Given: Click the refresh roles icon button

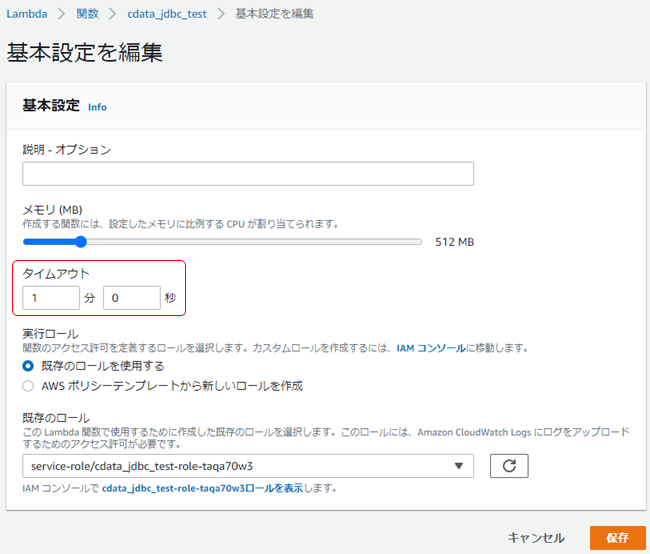Looking at the screenshot, I should (509, 466).
